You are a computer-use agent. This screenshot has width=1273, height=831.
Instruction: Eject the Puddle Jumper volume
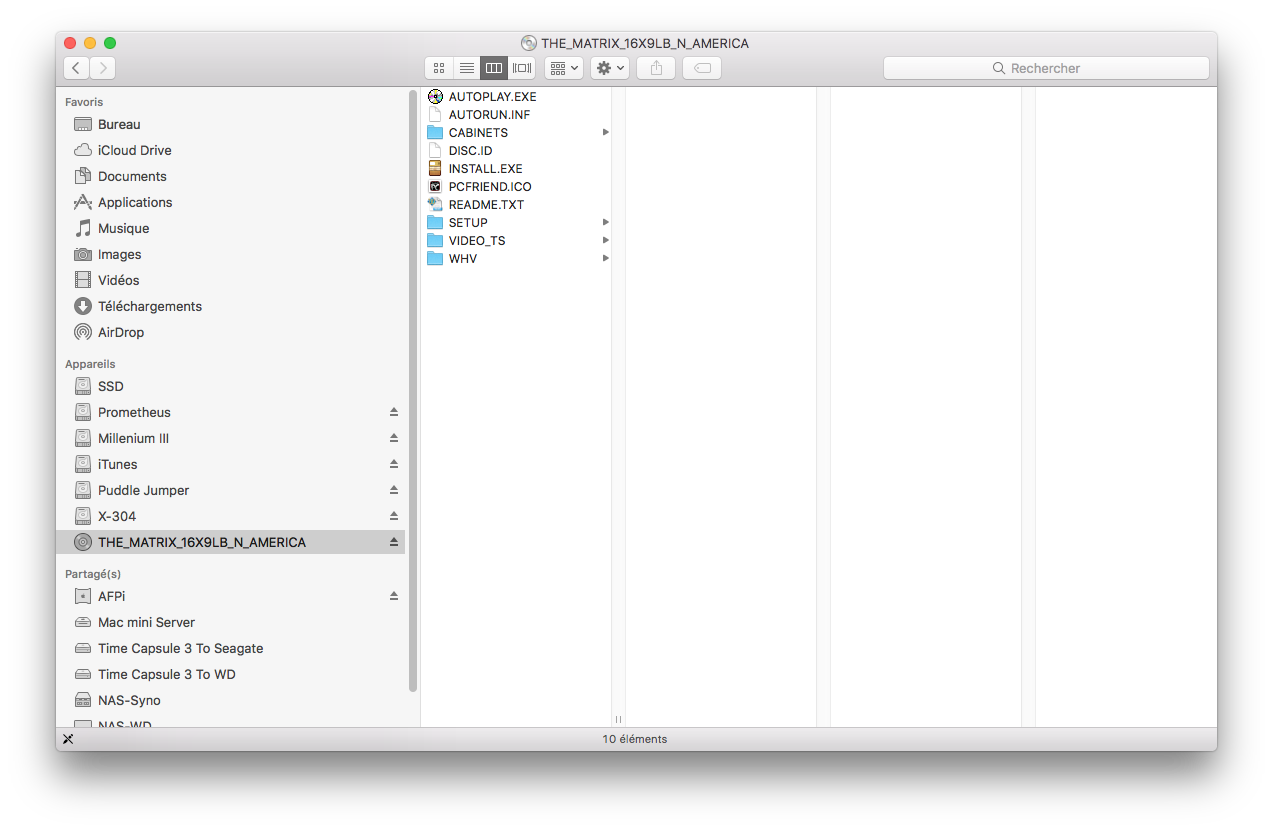394,491
